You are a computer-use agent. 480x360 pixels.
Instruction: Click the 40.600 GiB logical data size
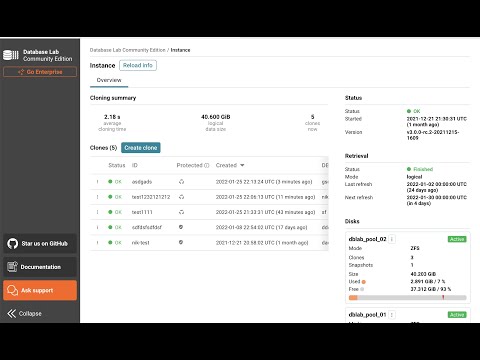click(216, 117)
